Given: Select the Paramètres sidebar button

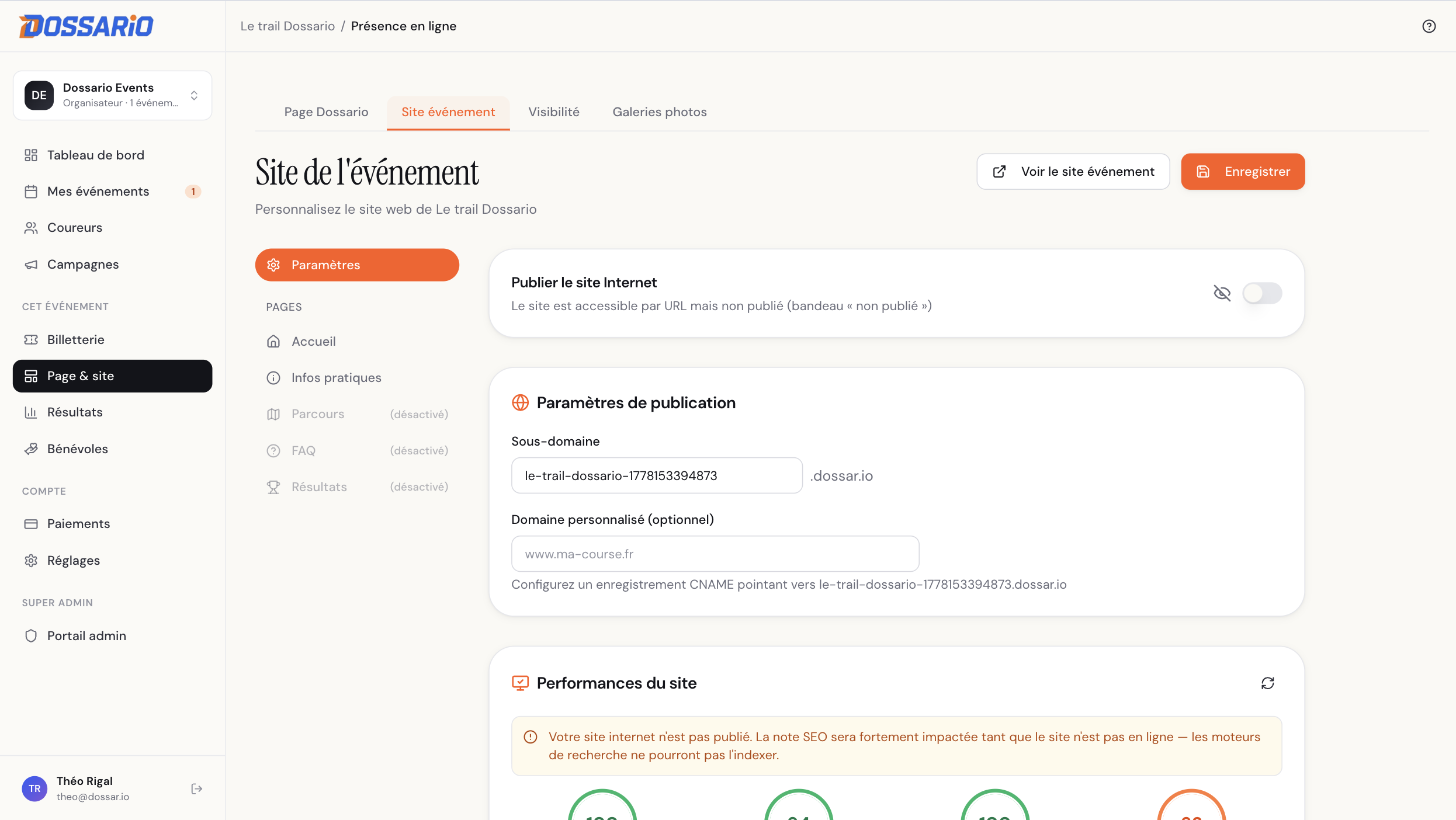Looking at the screenshot, I should coord(357,265).
